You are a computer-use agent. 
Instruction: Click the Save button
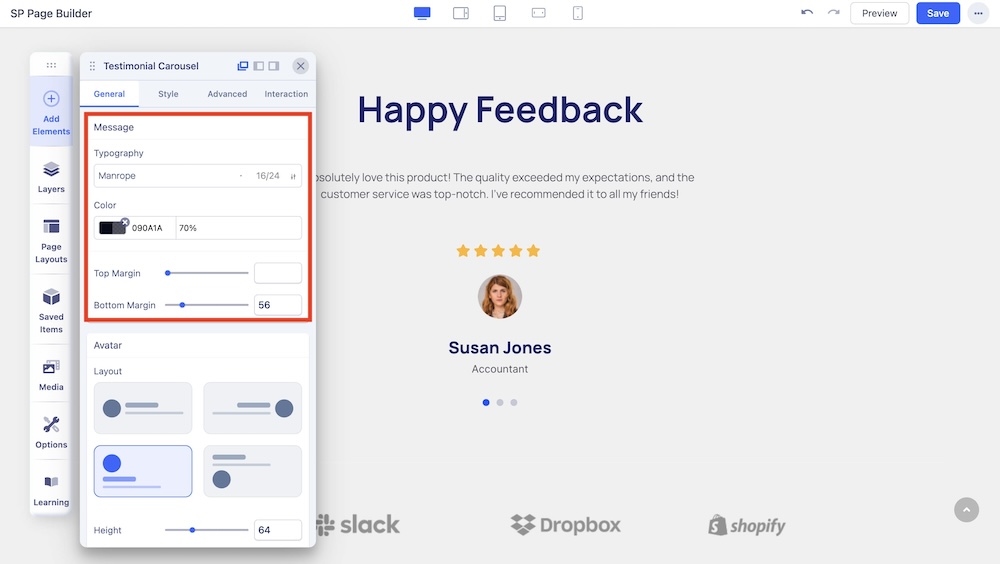point(937,13)
